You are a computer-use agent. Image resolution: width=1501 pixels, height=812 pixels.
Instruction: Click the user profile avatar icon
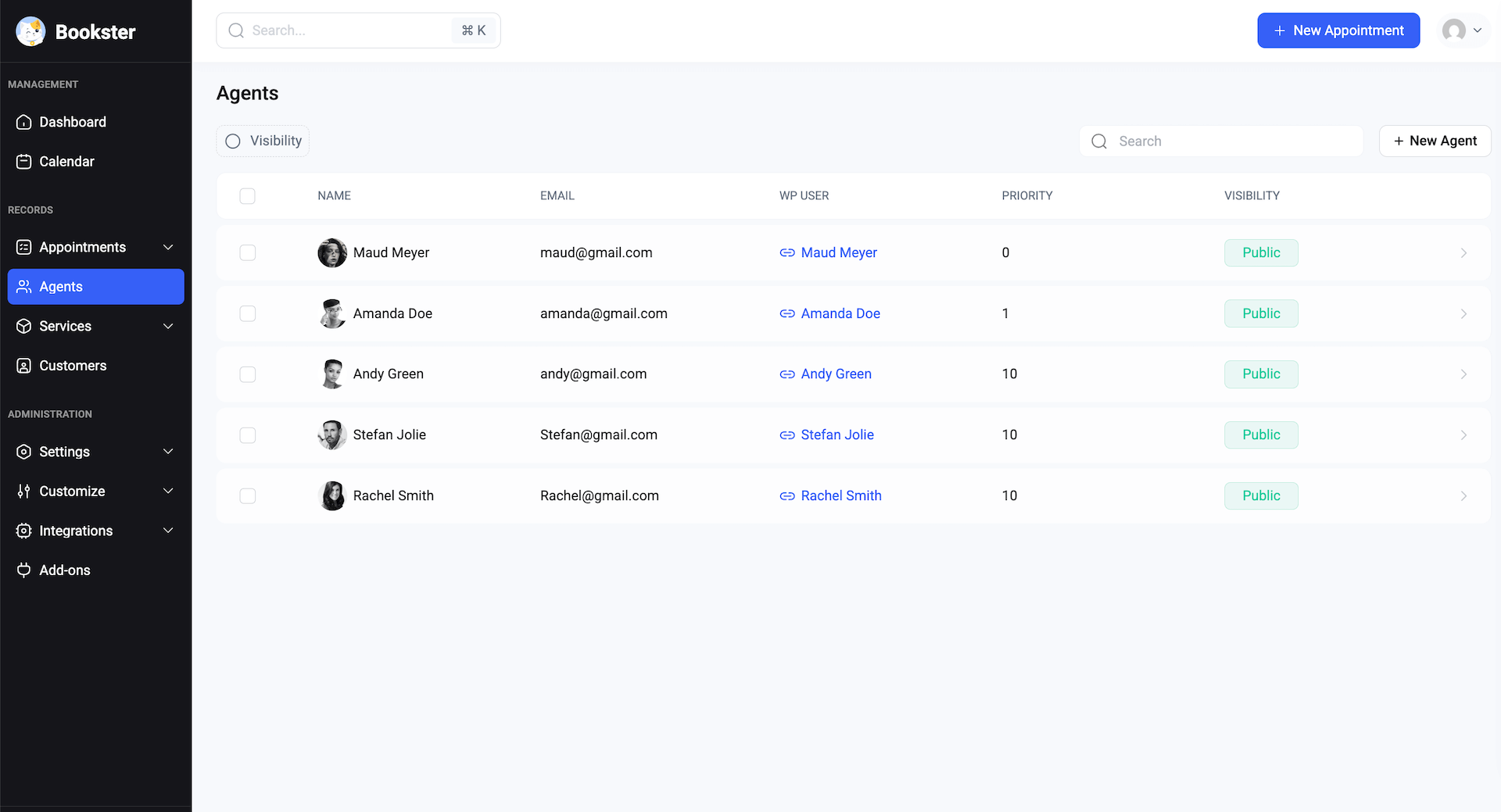click(x=1454, y=30)
